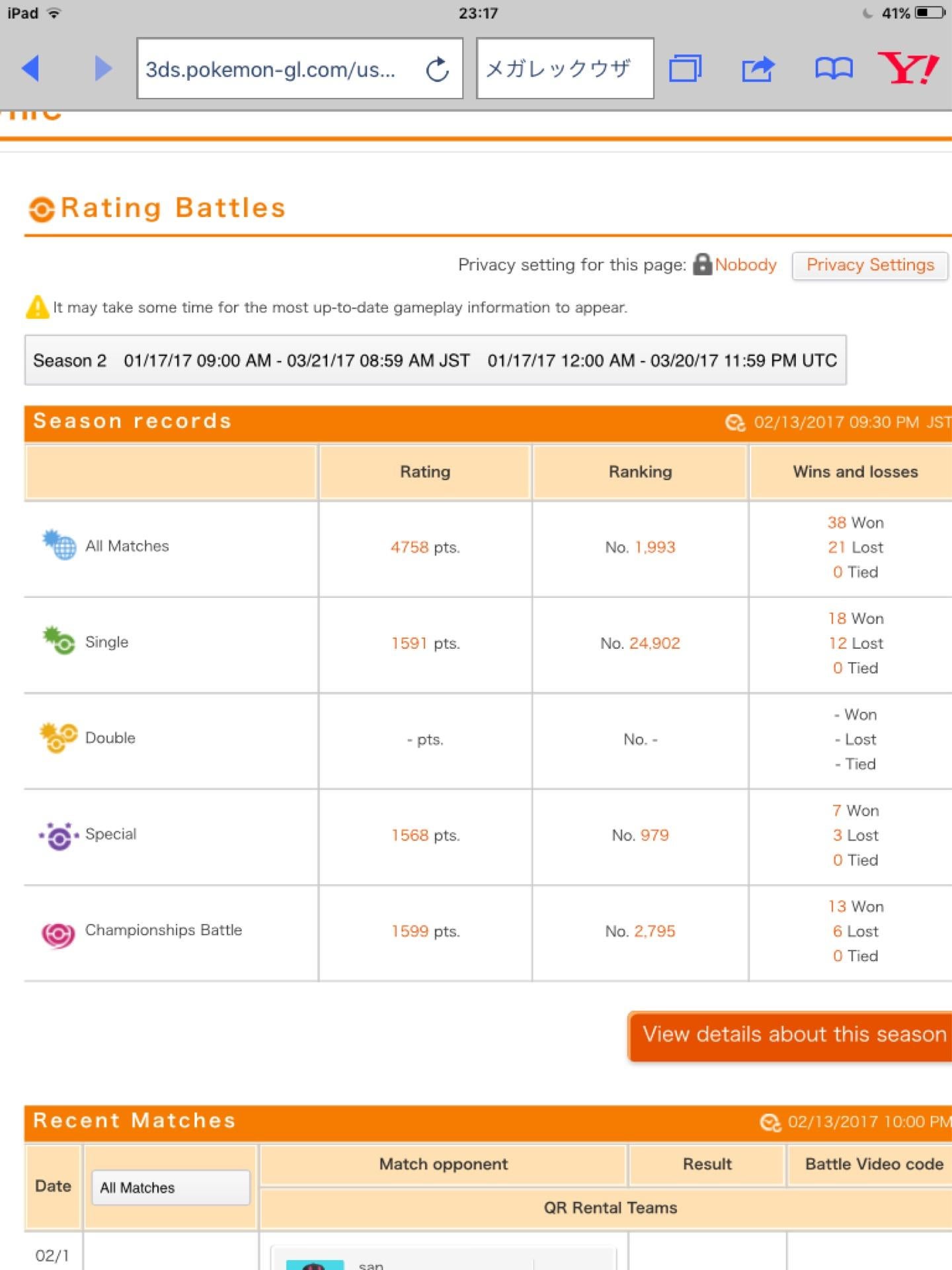Open the browser tabs overview icon
The width and height of the screenshot is (952, 1270).
pyautogui.click(x=685, y=68)
